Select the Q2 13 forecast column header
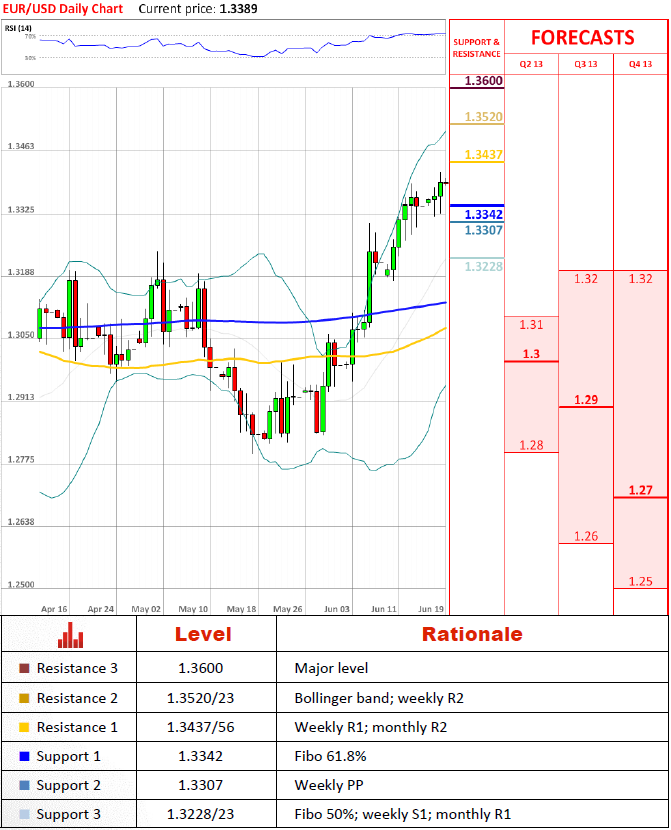This screenshot has width=671, height=830. coord(531,64)
